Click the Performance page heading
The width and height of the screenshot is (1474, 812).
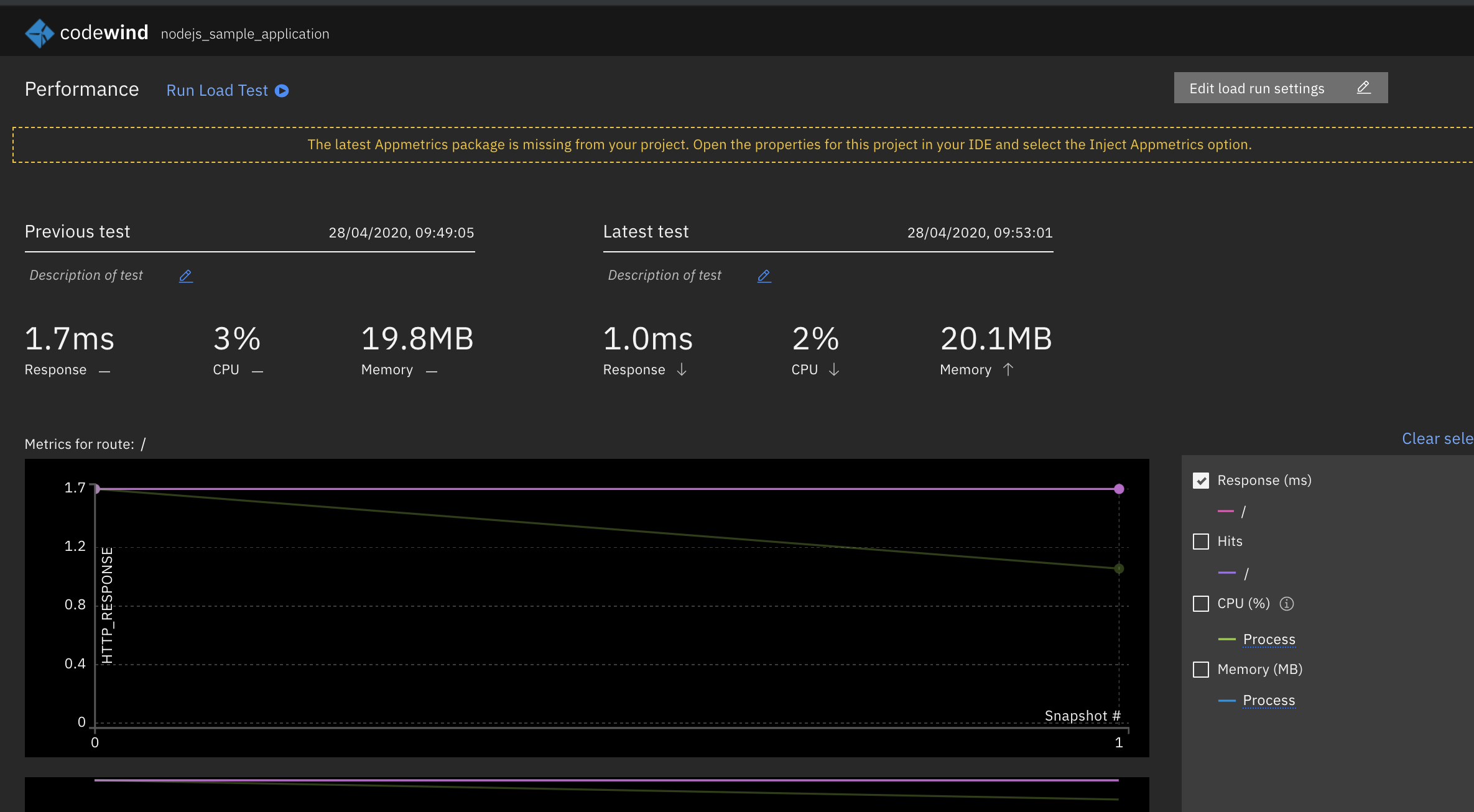click(x=81, y=90)
